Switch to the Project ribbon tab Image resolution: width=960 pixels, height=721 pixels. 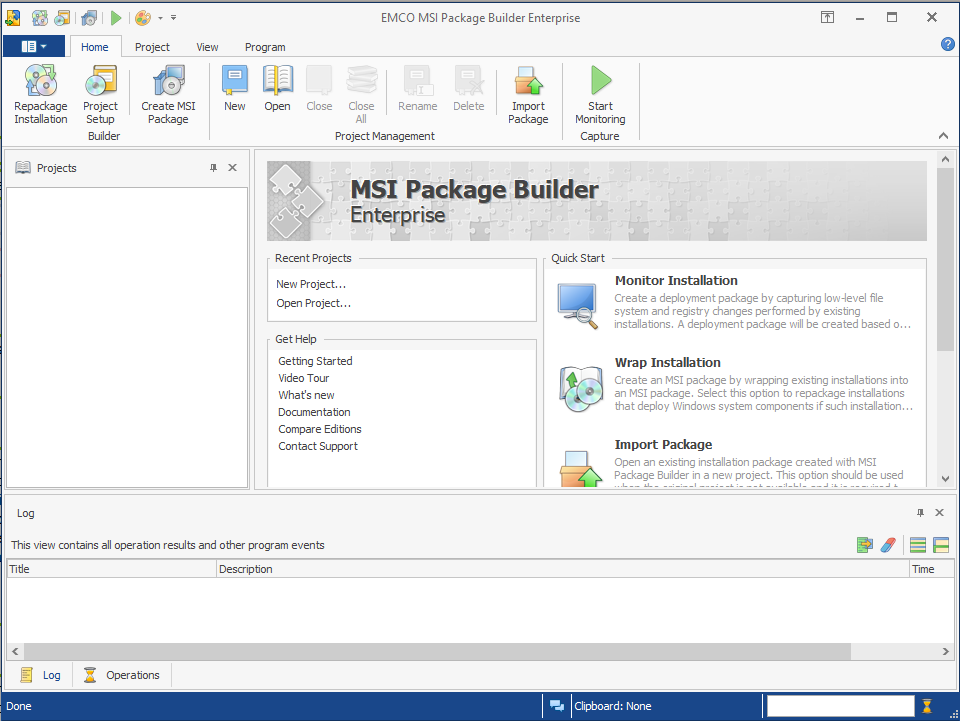click(152, 47)
